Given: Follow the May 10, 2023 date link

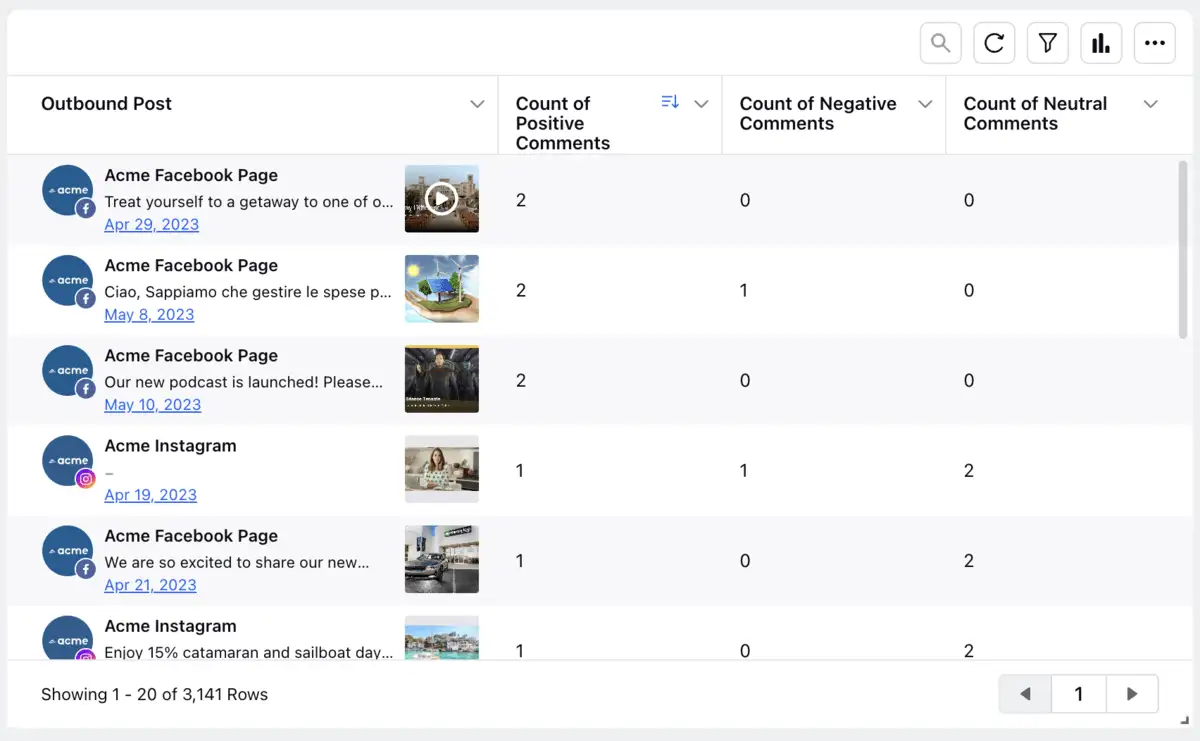Looking at the screenshot, I should coord(152,405).
